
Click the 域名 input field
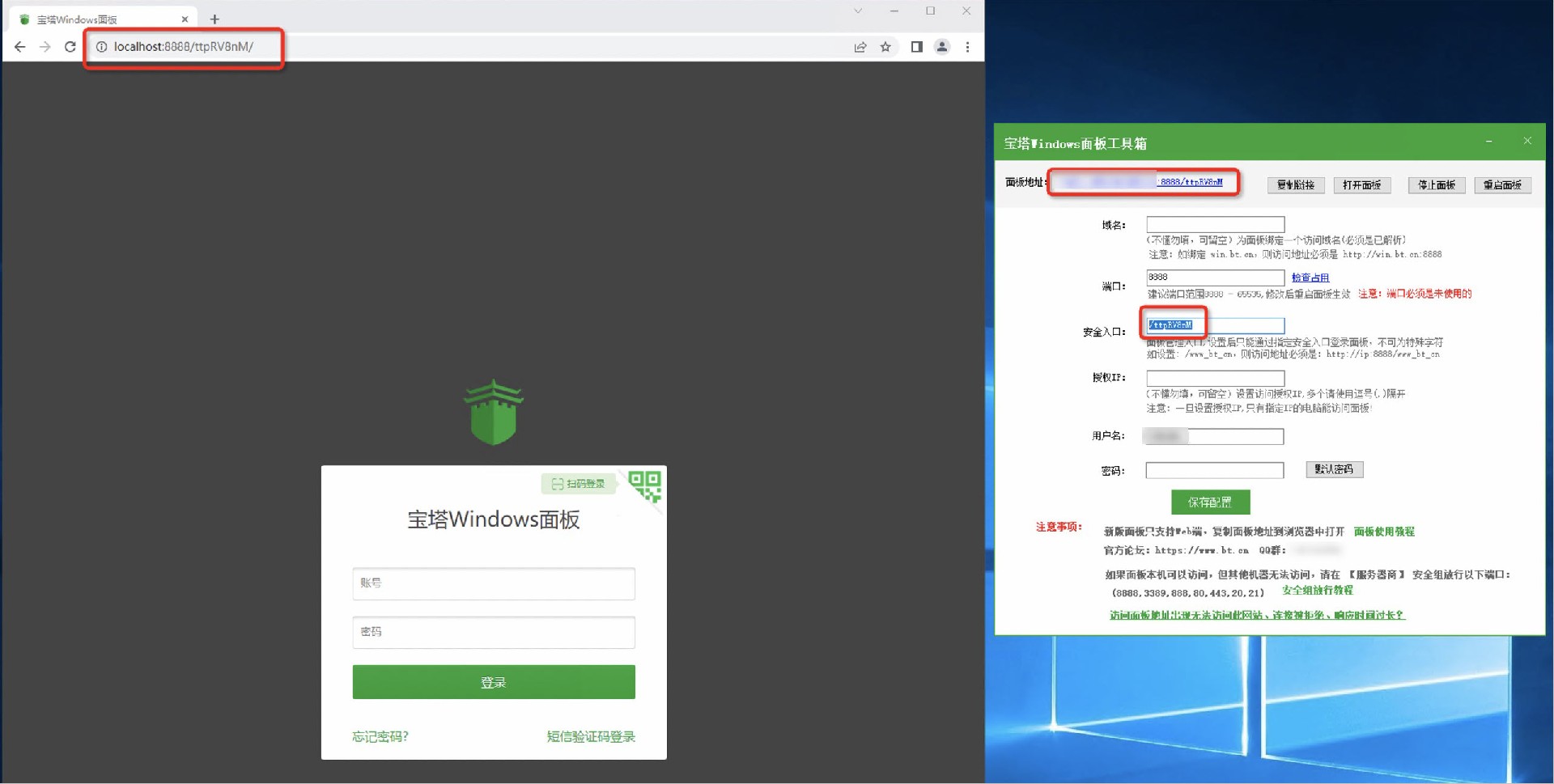(x=1215, y=224)
